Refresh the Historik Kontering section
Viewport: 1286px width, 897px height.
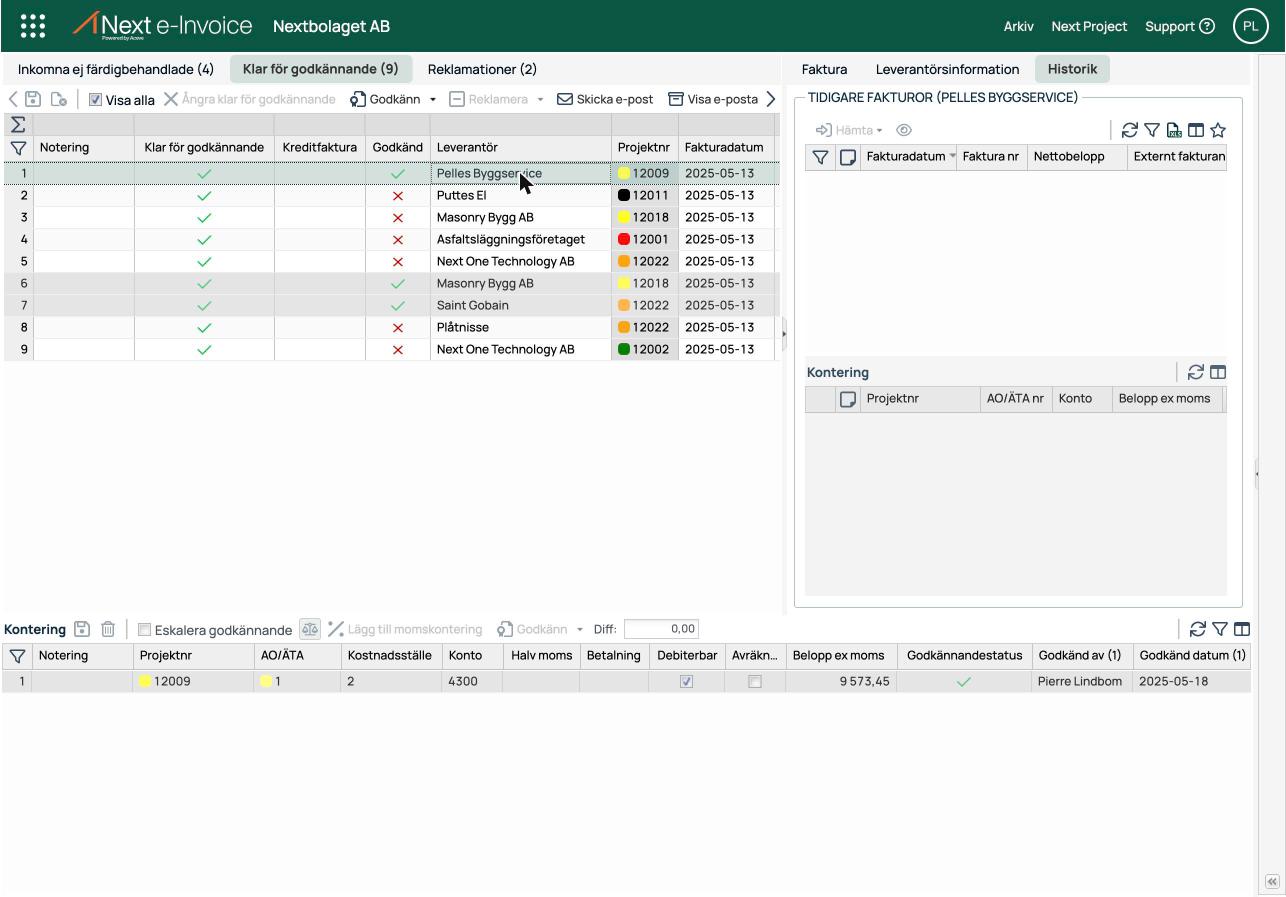pos(1195,372)
